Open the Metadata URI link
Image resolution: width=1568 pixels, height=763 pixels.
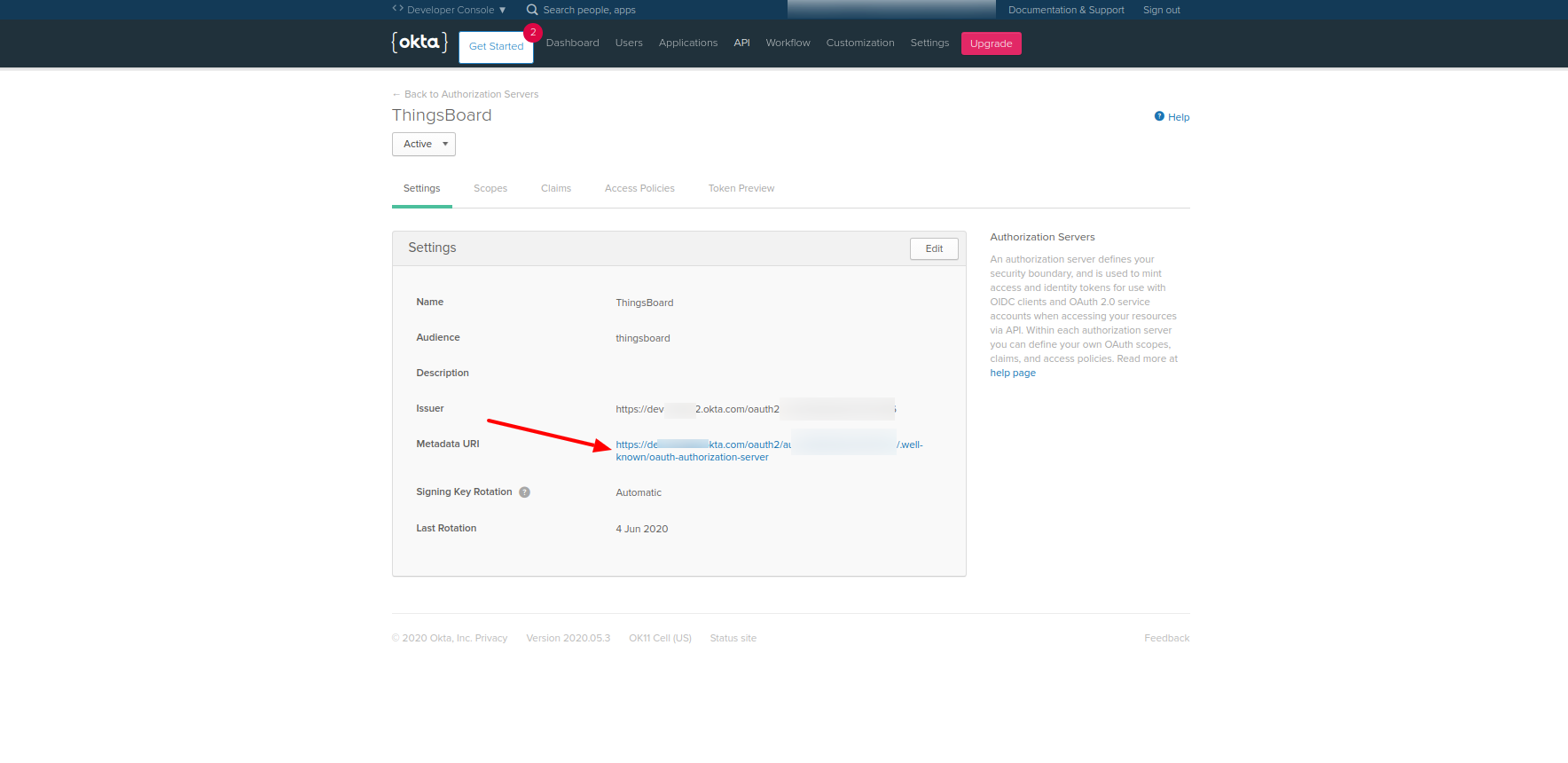[x=692, y=457]
